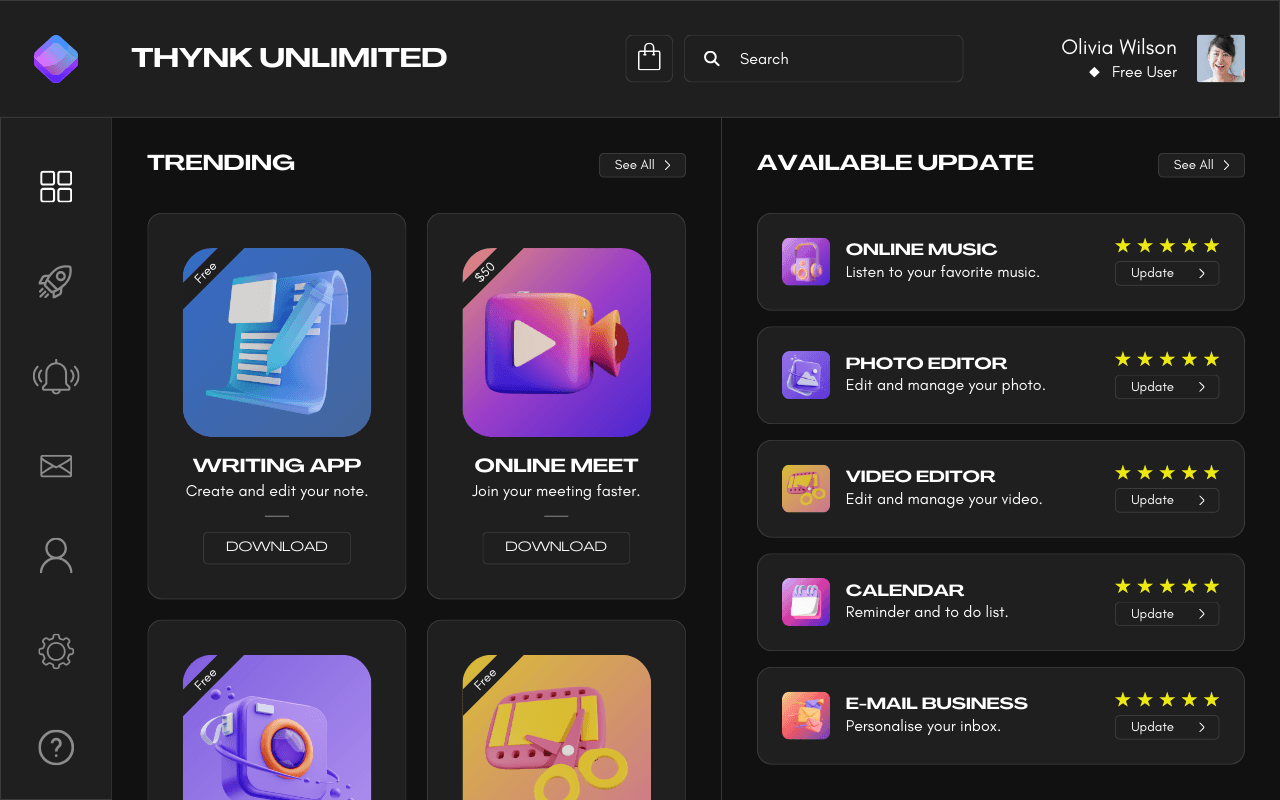This screenshot has height=800, width=1280.
Task: Click Olivia Wilson's profile photo
Action: tap(1221, 59)
